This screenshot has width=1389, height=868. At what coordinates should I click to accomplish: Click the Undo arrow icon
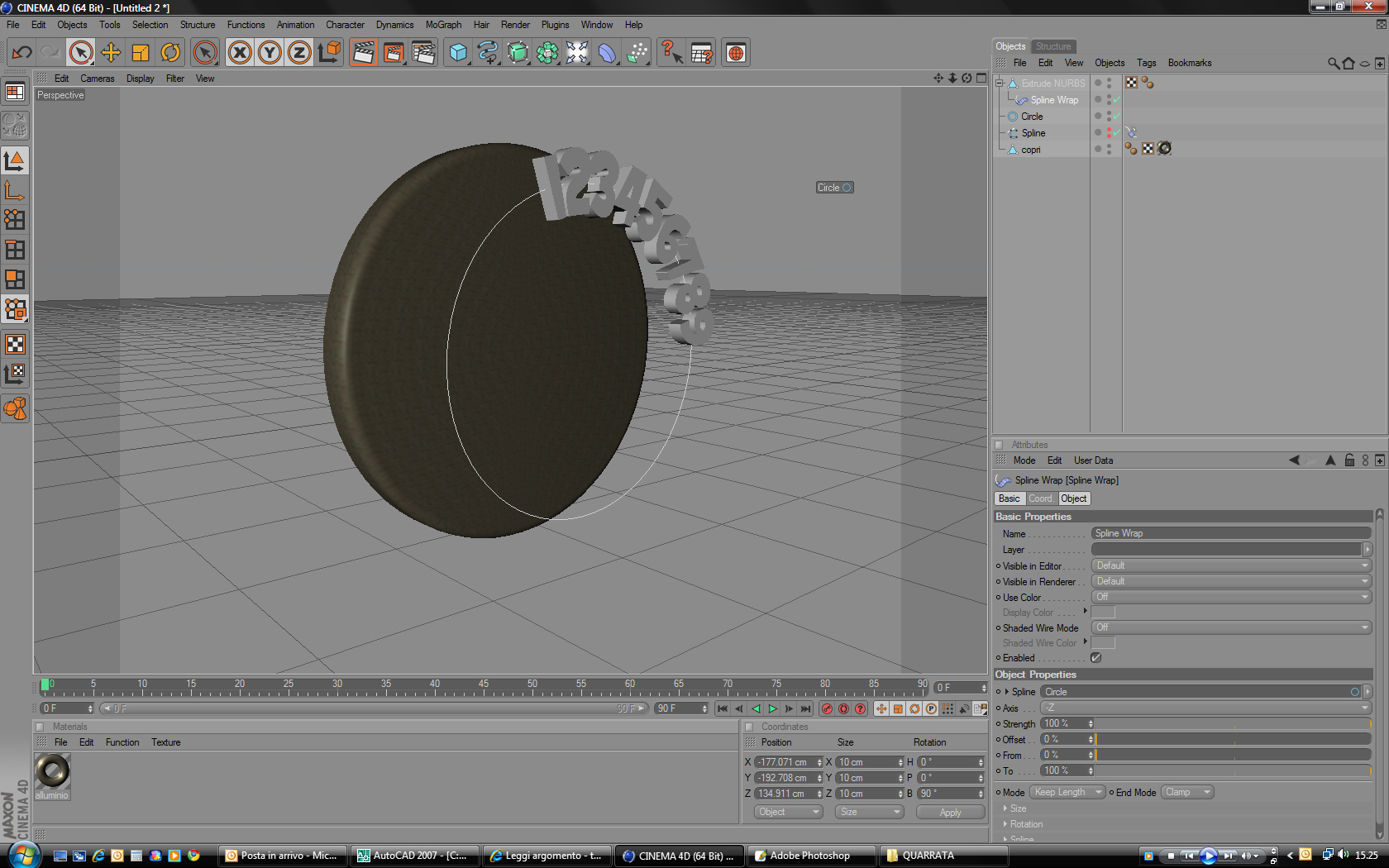[21, 53]
